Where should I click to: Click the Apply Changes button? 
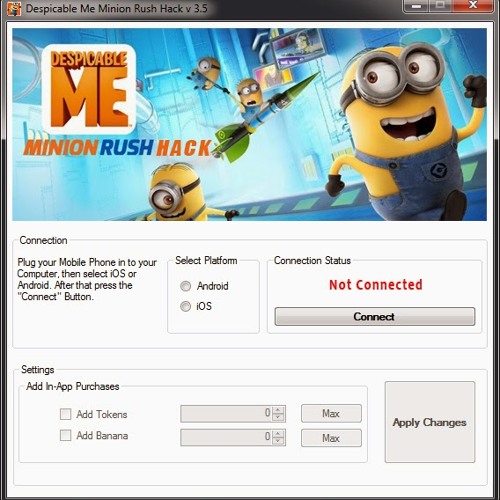click(430, 422)
